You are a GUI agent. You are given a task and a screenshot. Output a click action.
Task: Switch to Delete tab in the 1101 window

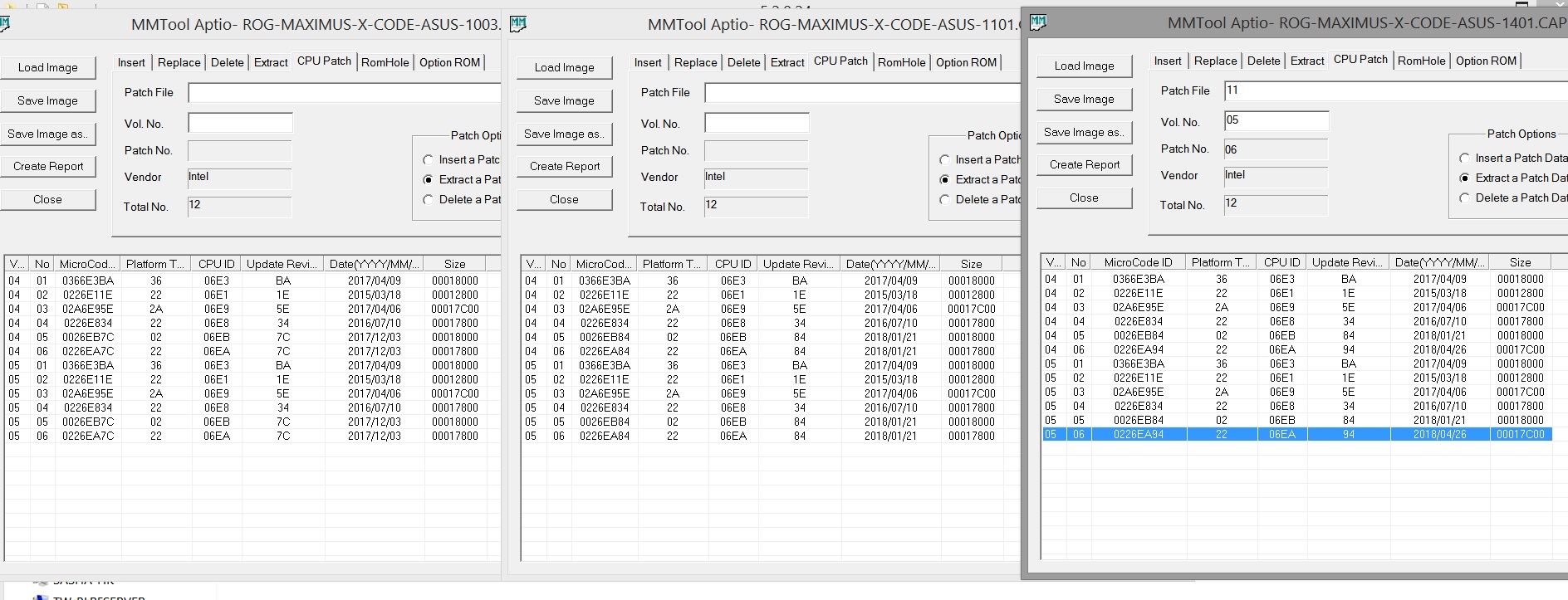click(744, 62)
